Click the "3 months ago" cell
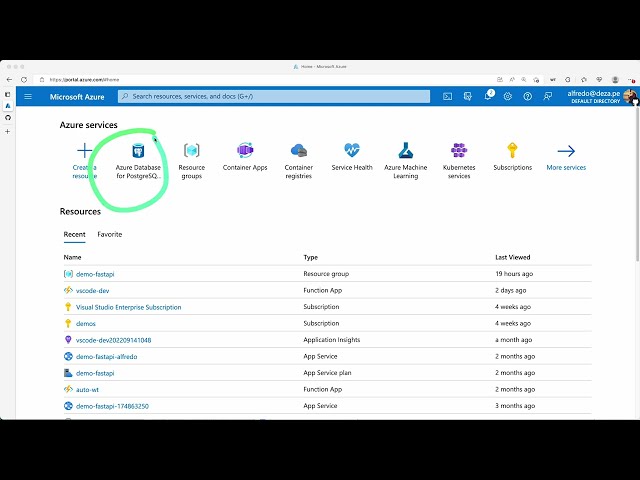 point(515,406)
